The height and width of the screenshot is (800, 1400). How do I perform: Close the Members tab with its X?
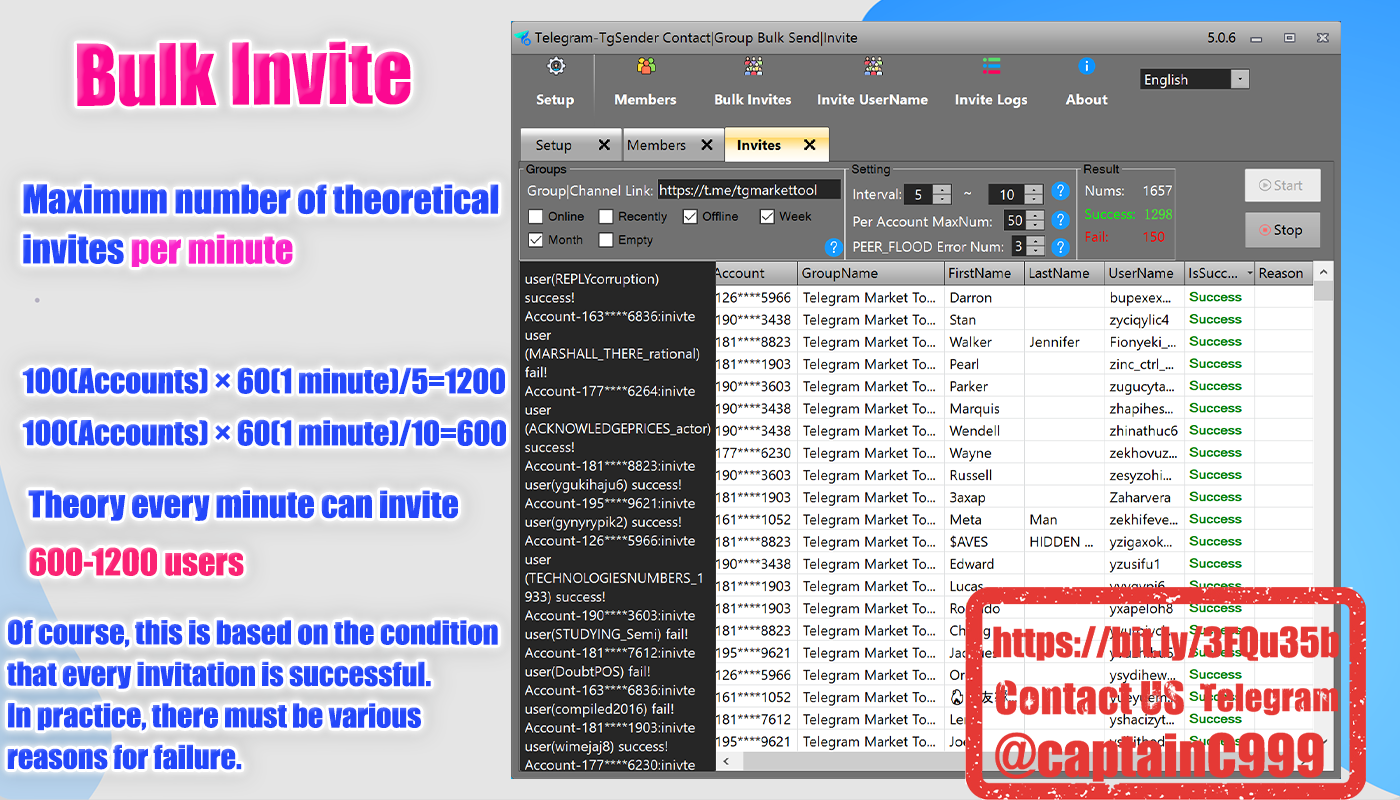(x=707, y=145)
